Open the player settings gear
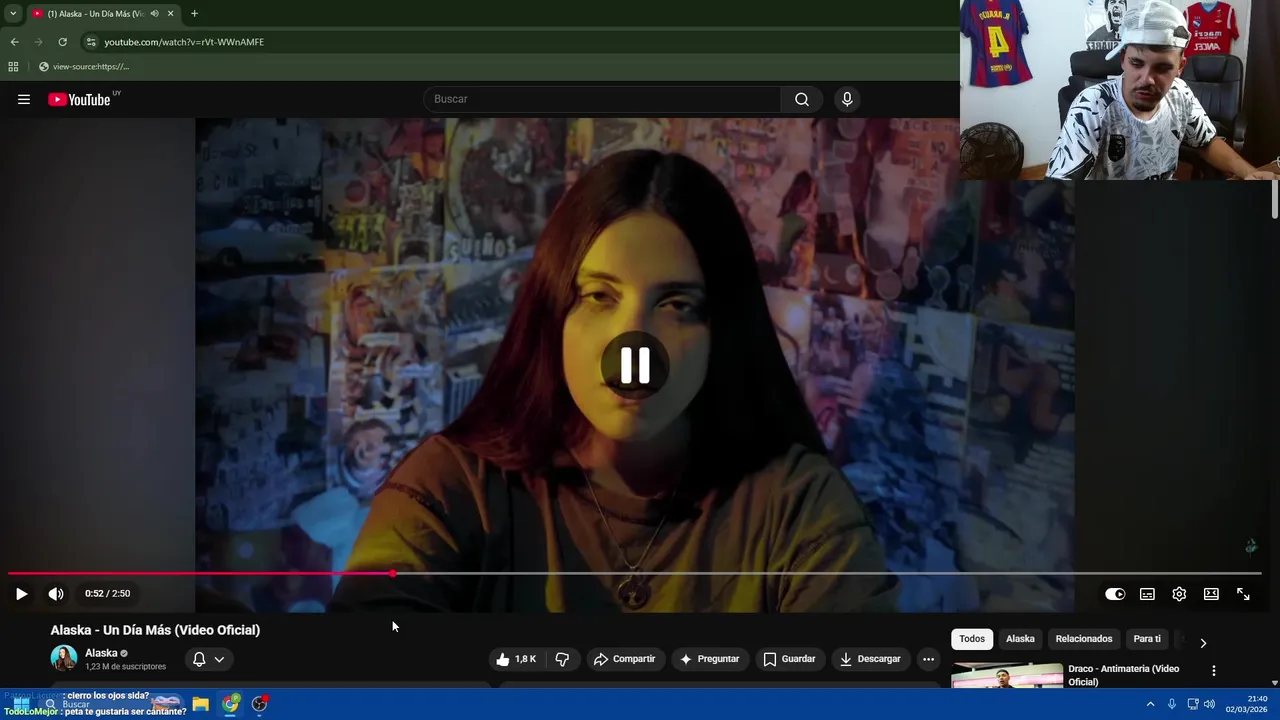This screenshot has height=720, width=1280. tap(1179, 594)
